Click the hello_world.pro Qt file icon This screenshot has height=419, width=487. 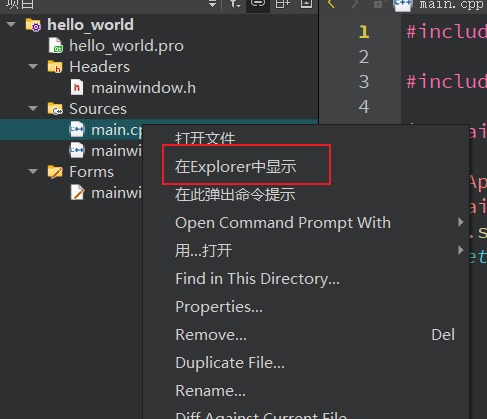pyautogui.click(x=56, y=46)
